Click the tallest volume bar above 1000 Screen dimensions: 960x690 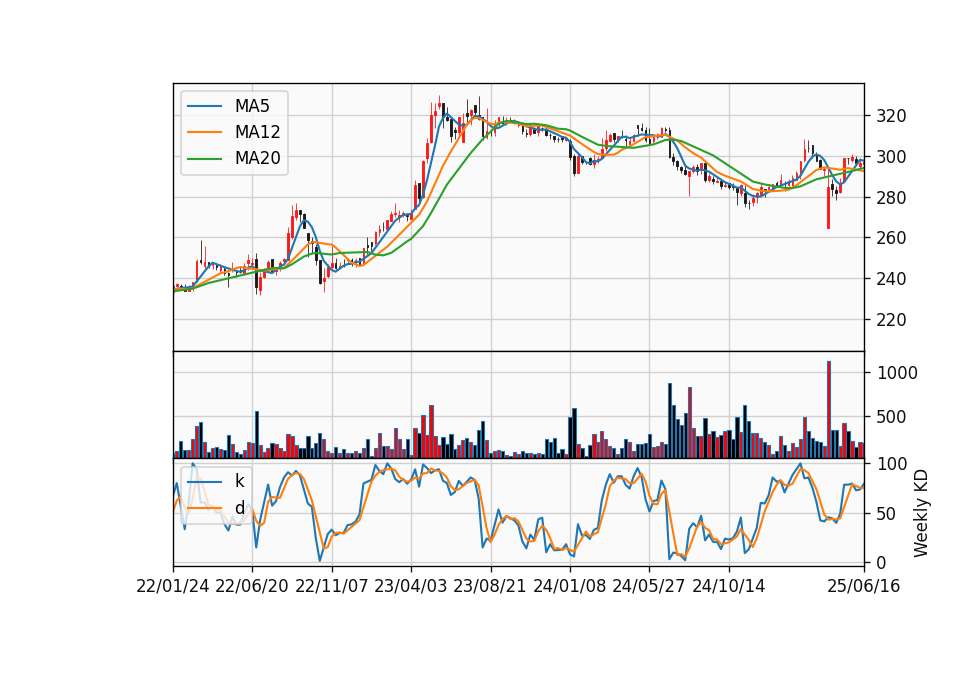pyautogui.click(x=829, y=410)
